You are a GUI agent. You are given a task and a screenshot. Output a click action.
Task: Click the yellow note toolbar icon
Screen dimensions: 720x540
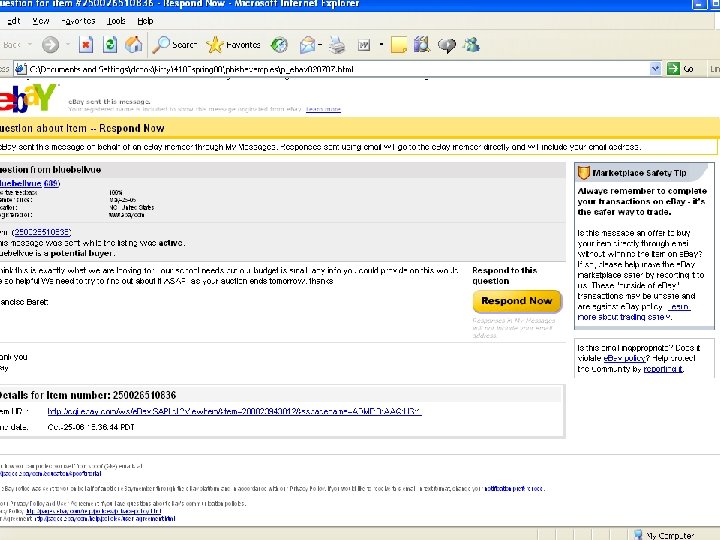point(399,45)
